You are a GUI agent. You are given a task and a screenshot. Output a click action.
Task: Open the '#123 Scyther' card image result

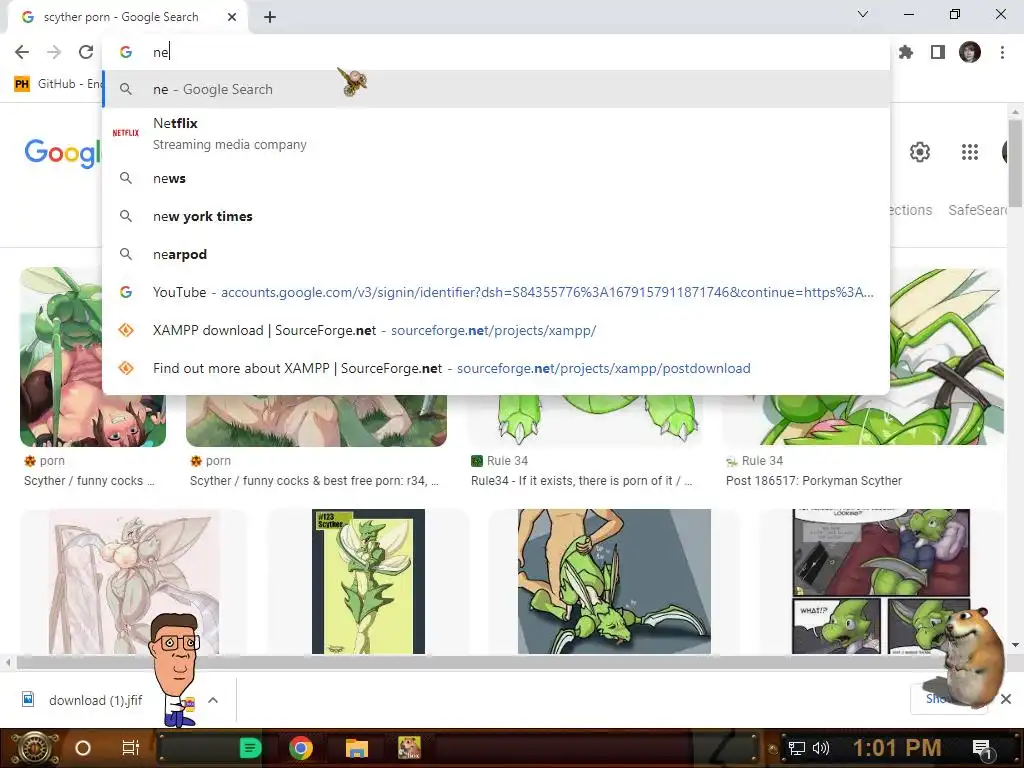point(368,581)
